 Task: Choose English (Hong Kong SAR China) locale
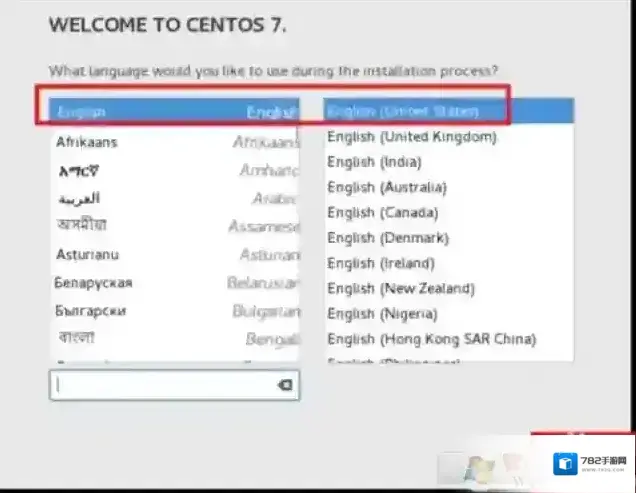pos(447,339)
